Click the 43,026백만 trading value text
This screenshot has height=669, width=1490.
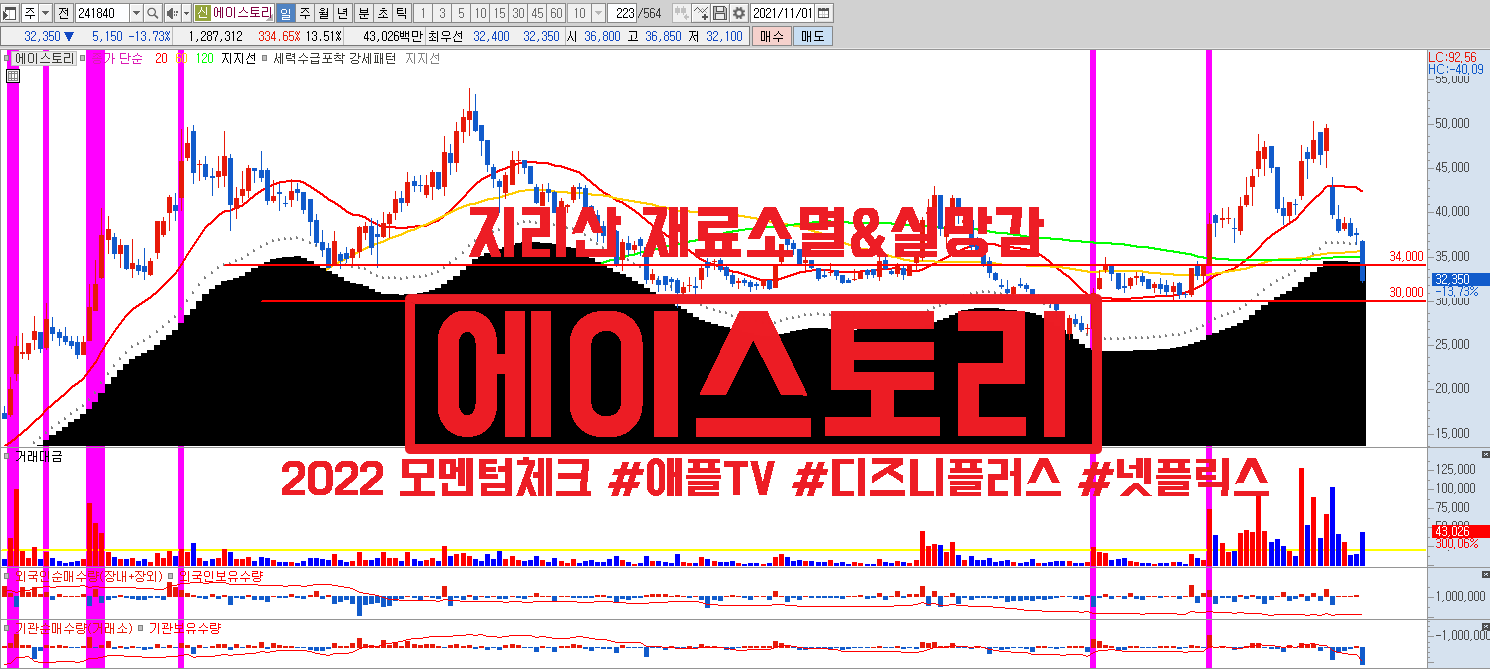pyautogui.click(x=393, y=36)
